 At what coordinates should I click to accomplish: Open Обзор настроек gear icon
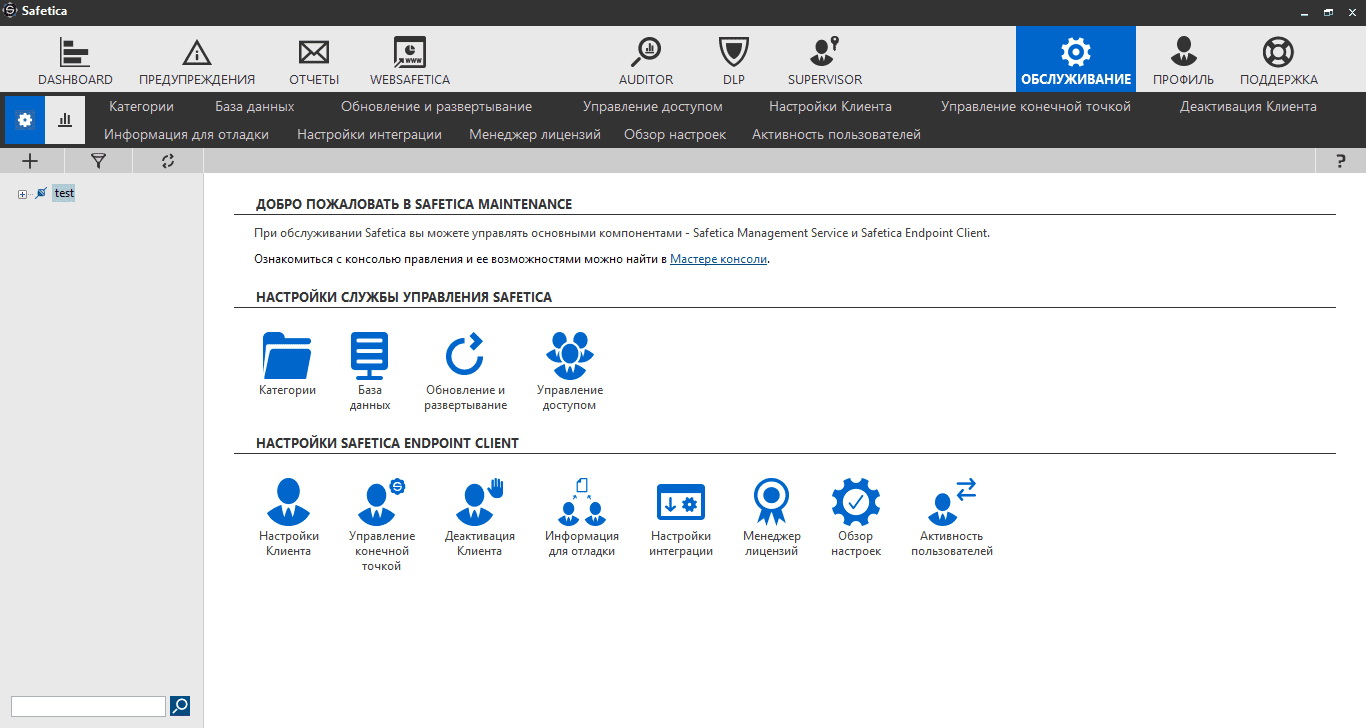pyautogui.click(x=856, y=501)
